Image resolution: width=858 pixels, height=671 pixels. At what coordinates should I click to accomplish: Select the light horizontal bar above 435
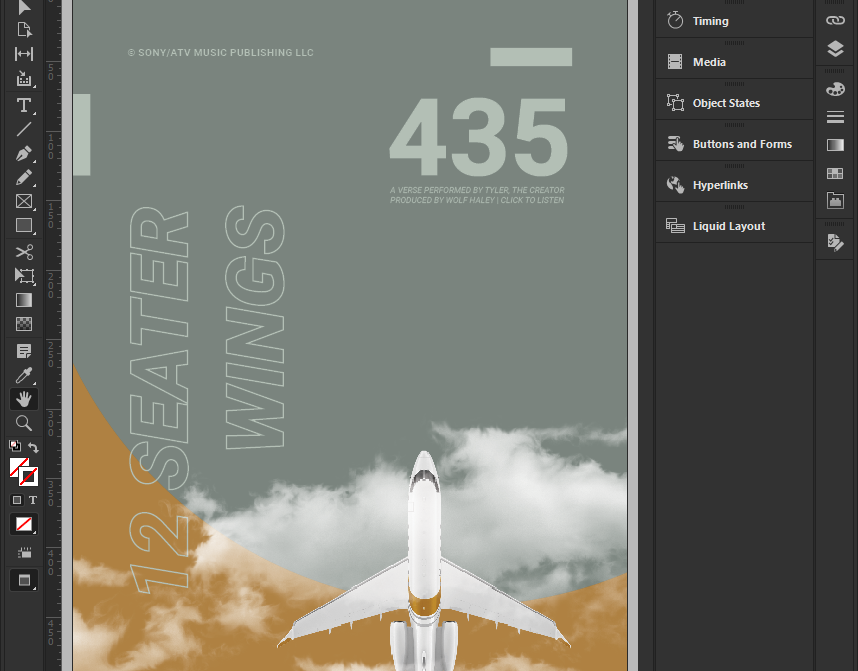tap(531, 57)
